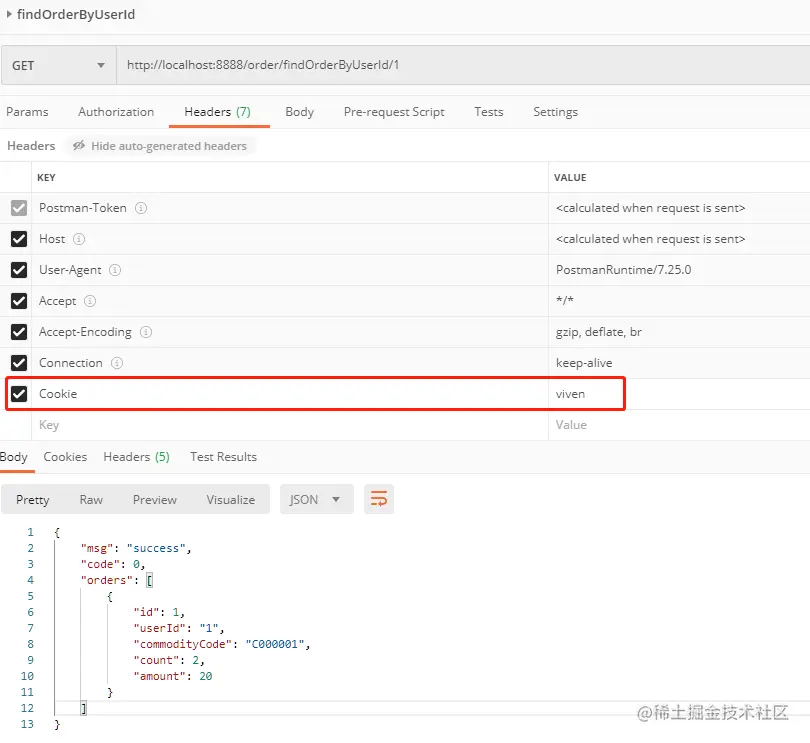Click the info icon next to User-Agent

coord(115,270)
